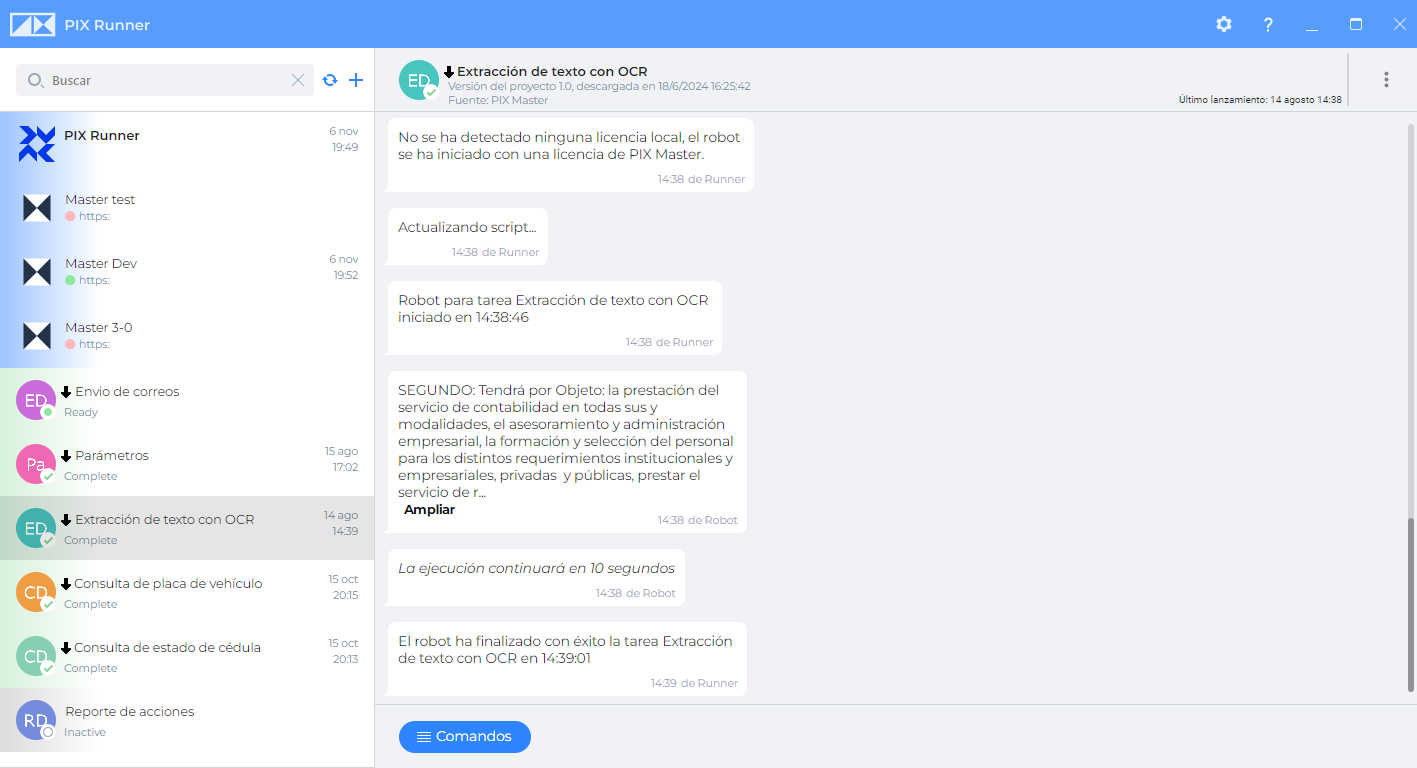The image size is (1417, 768).
Task: Click the download arrow next to Envío de correos
Action: click(66, 392)
